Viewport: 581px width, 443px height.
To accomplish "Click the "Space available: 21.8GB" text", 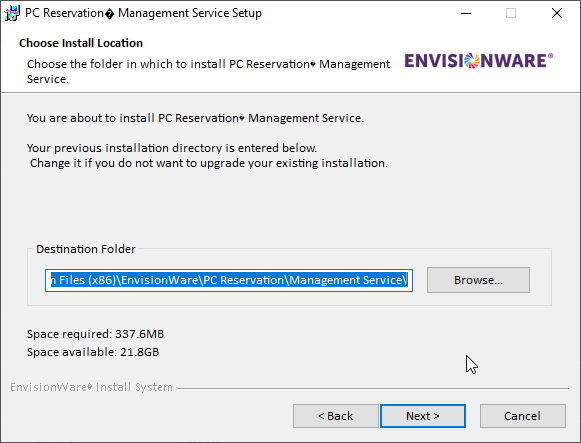I will point(93,352).
